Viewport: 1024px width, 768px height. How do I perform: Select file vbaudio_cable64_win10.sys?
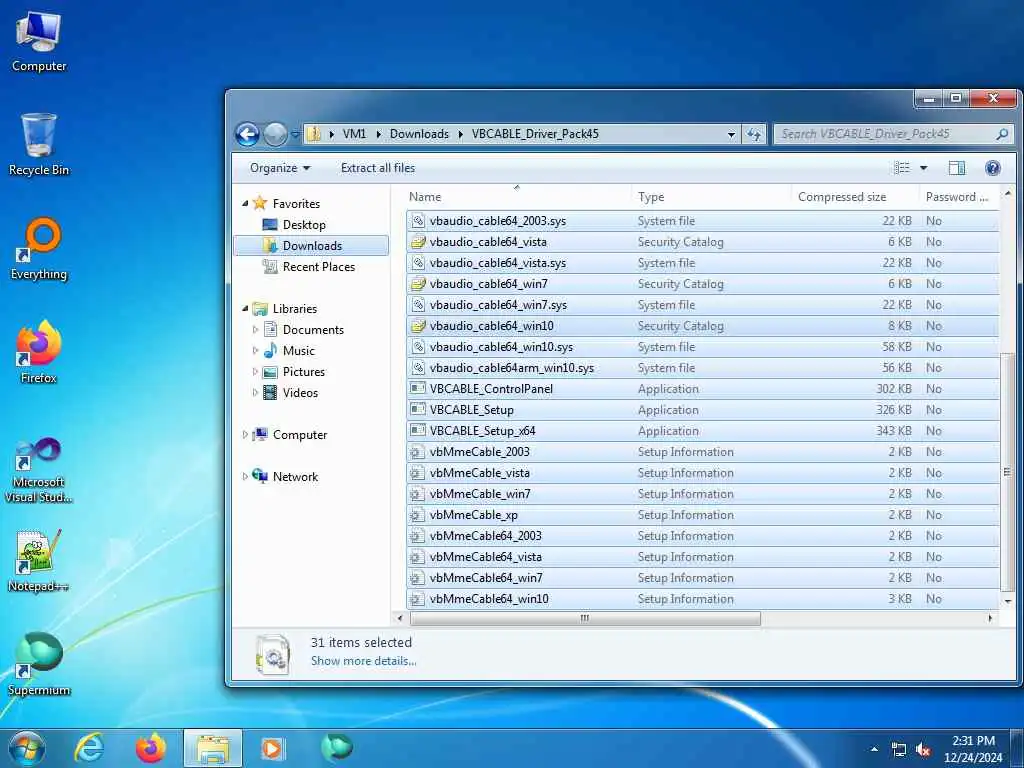click(x=703, y=347)
